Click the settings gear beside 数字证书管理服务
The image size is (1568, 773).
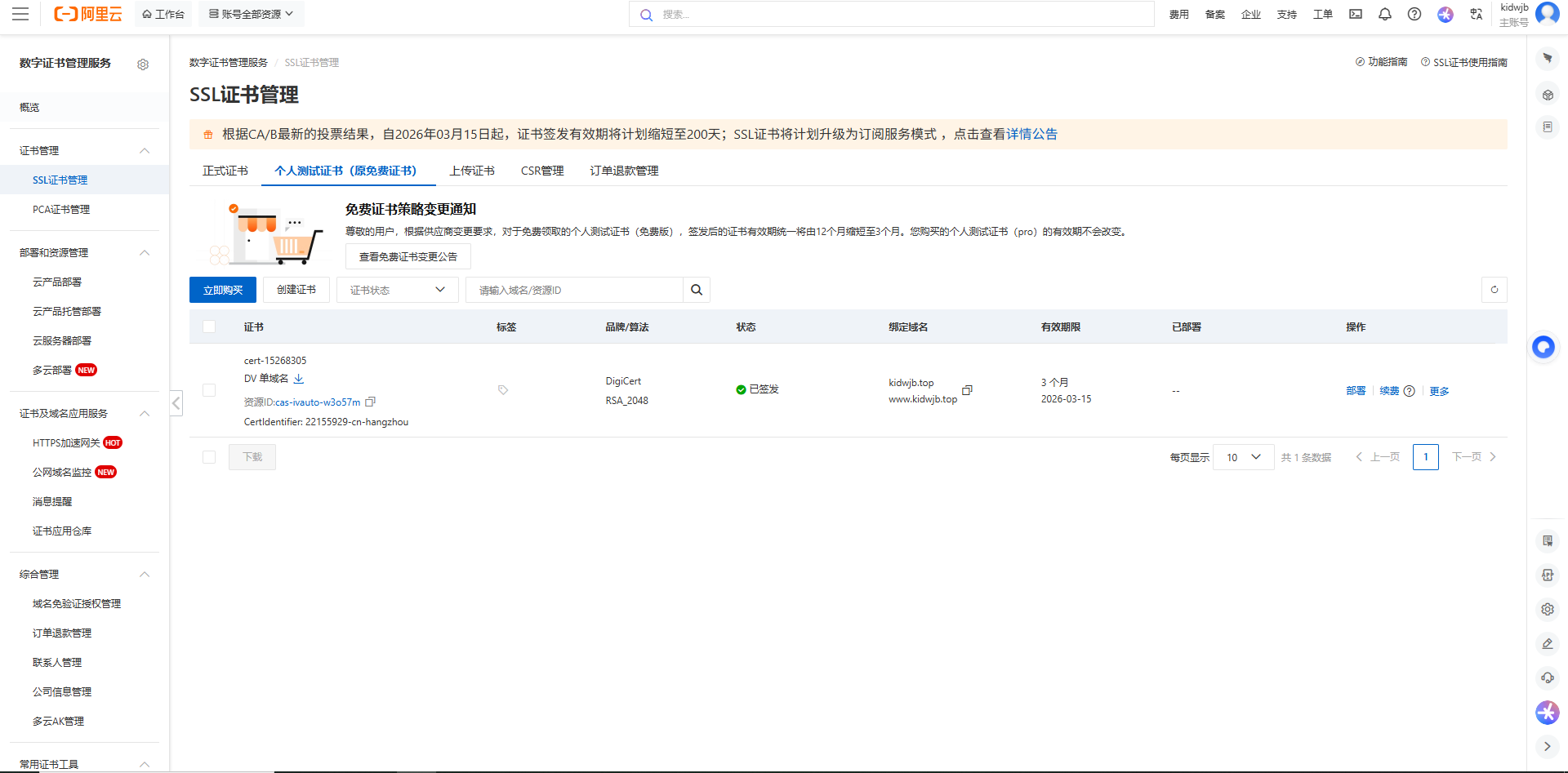(x=143, y=64)
